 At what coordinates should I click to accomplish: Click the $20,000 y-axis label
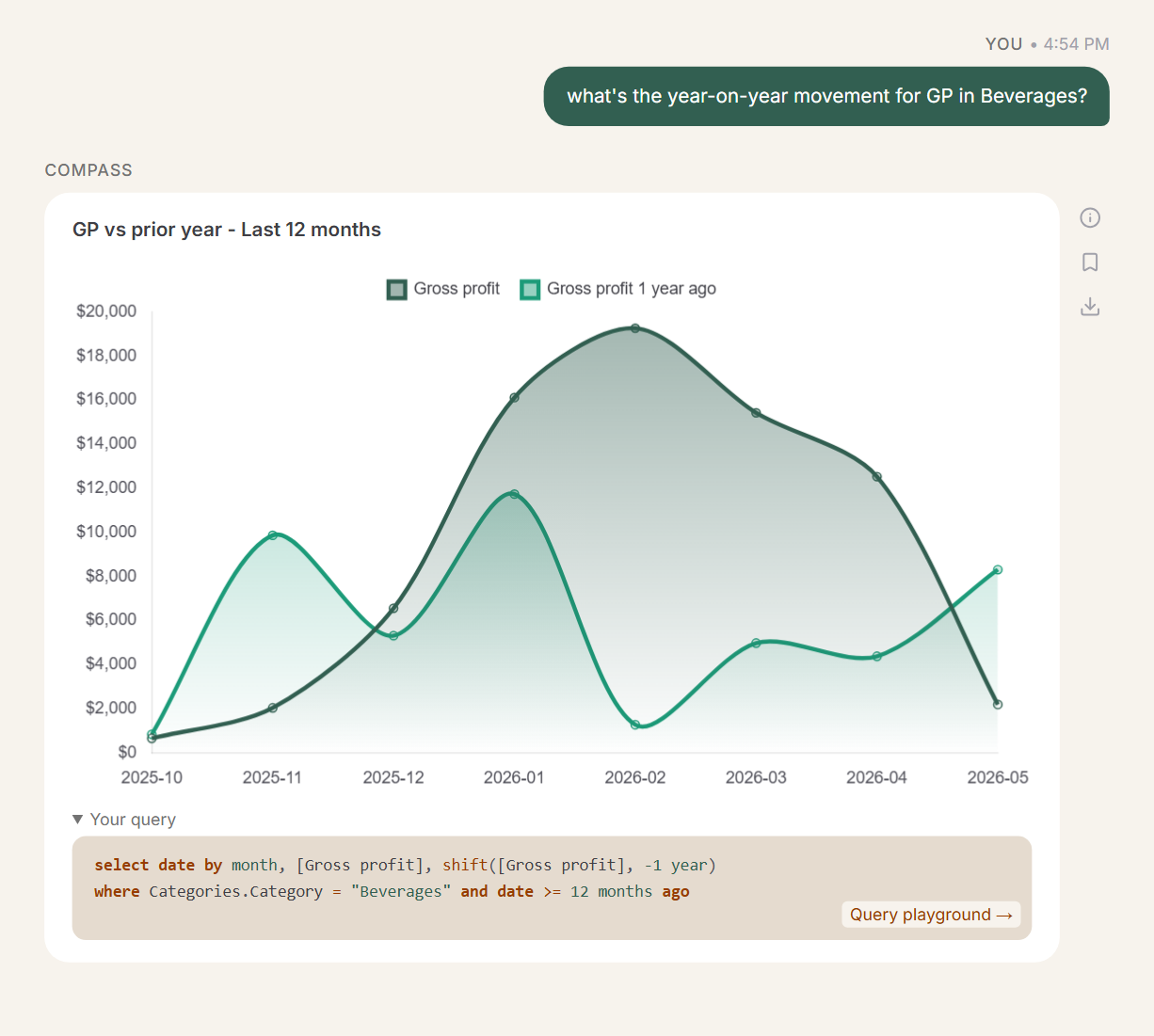click(x=106, y=311)
